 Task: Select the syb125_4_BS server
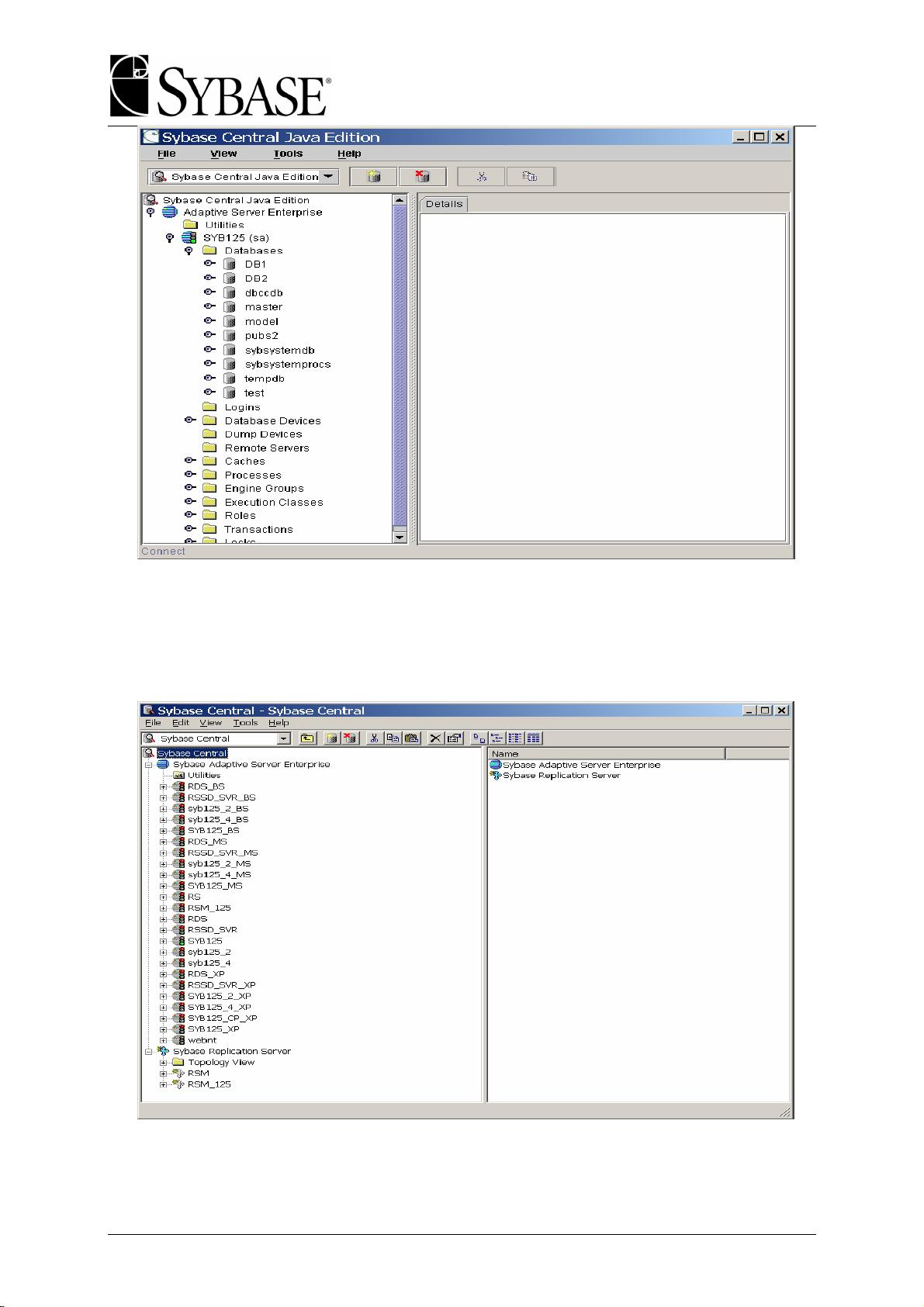point(218,819)
